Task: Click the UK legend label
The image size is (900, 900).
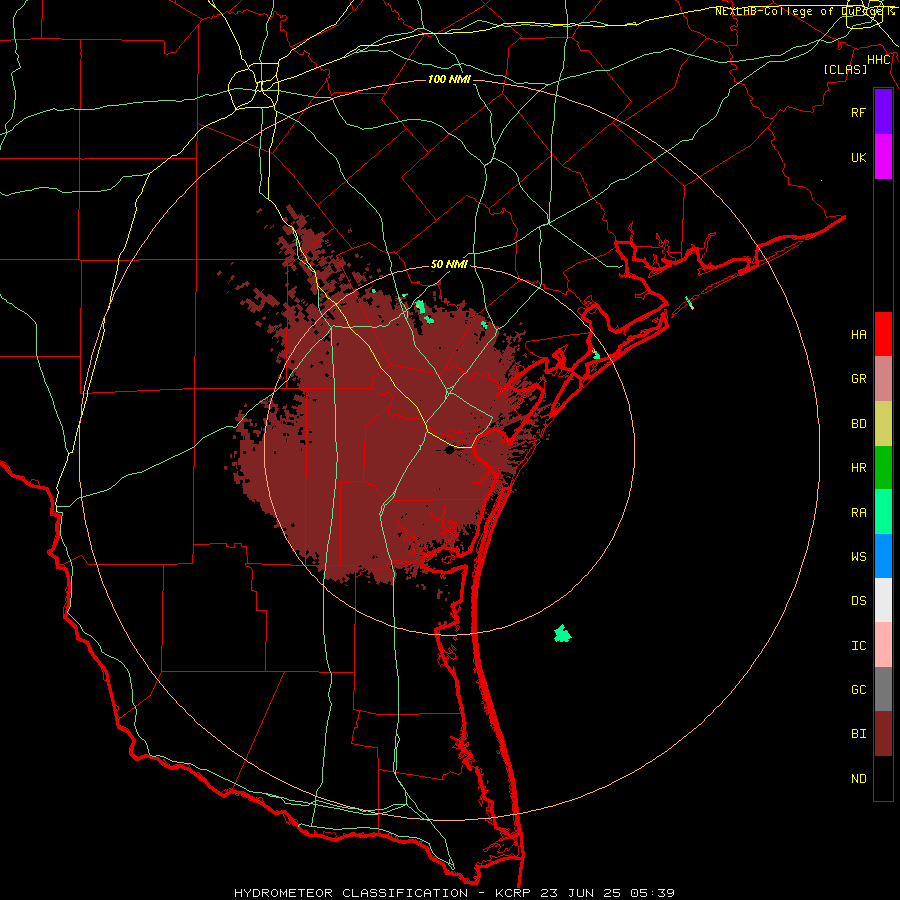Action: (858, 157)
